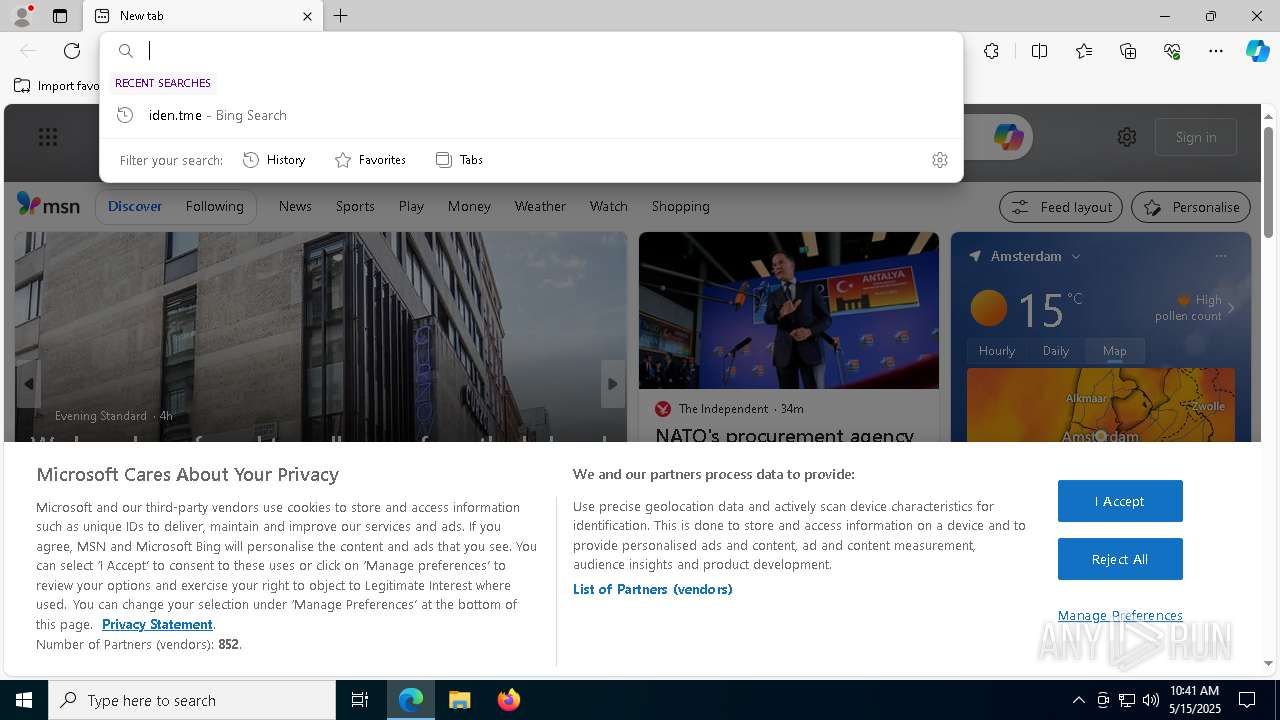
Task: Open address bar suggestion settings gear
Action: (x=940, y=160)
